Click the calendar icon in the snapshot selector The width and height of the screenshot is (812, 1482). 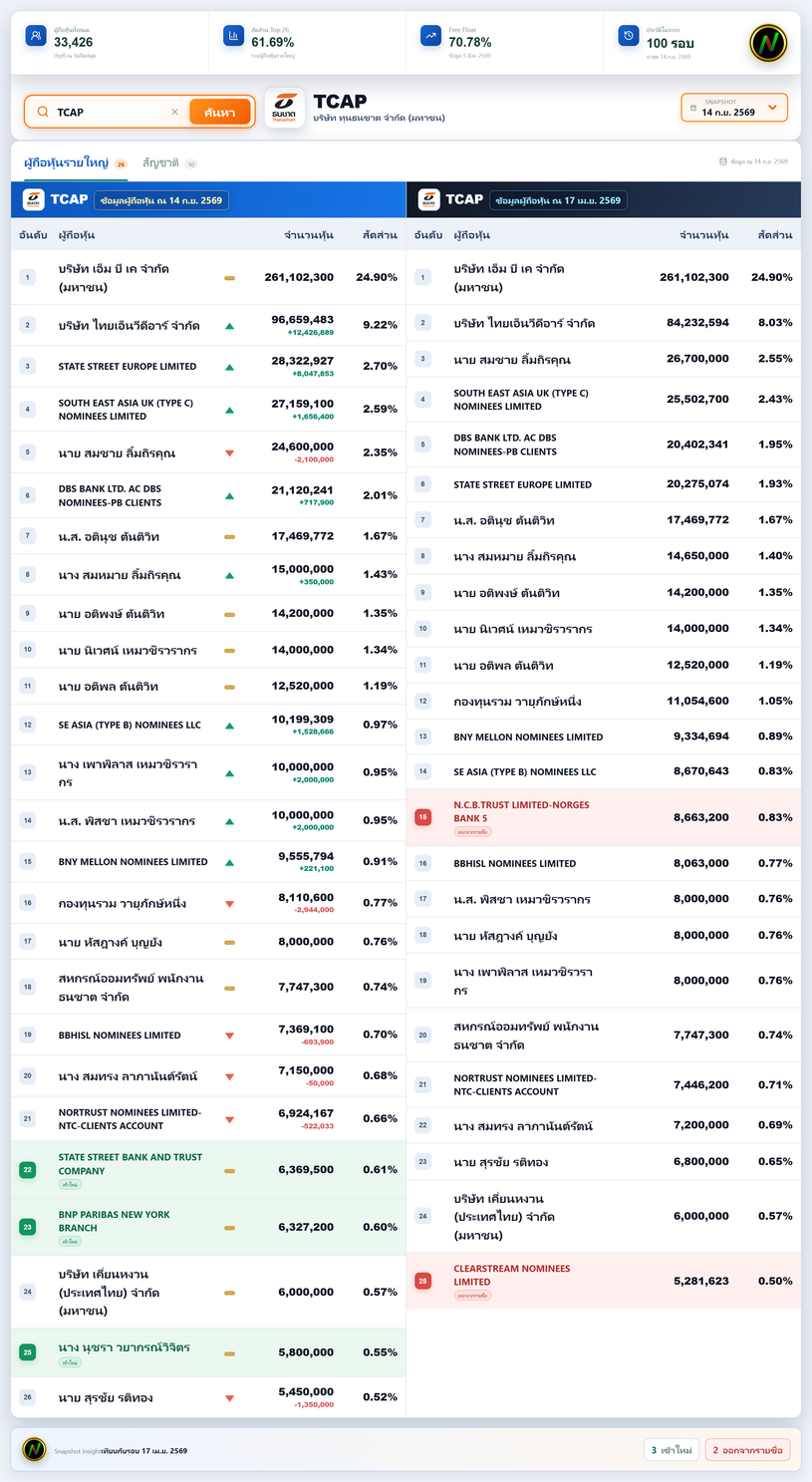pos(693,108)
